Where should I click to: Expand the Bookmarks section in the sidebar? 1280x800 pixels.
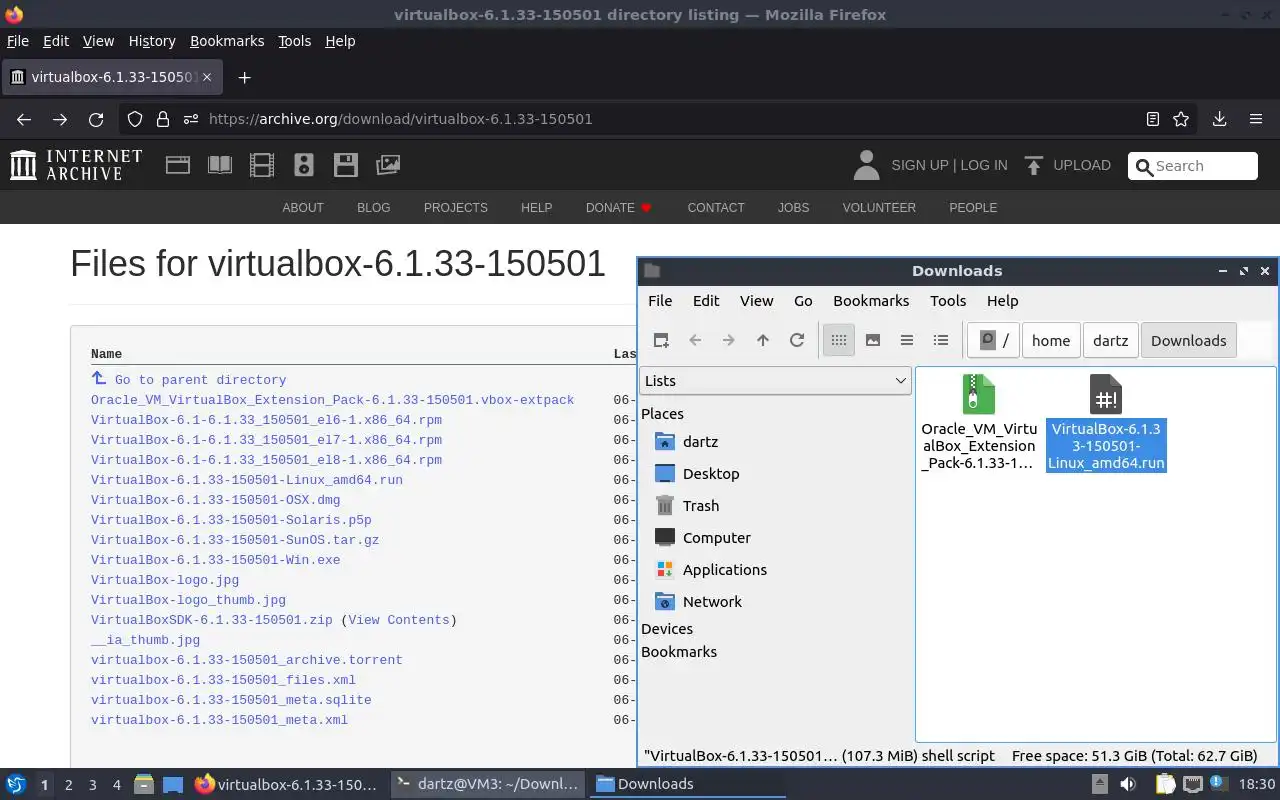679,652
